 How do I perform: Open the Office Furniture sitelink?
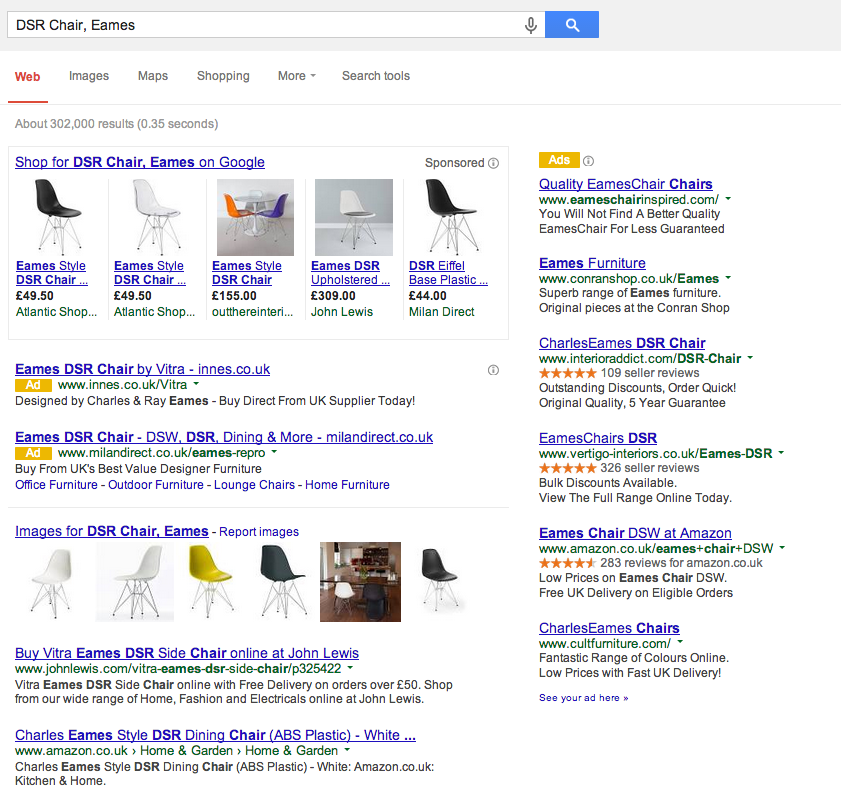(x=56, y=485)
